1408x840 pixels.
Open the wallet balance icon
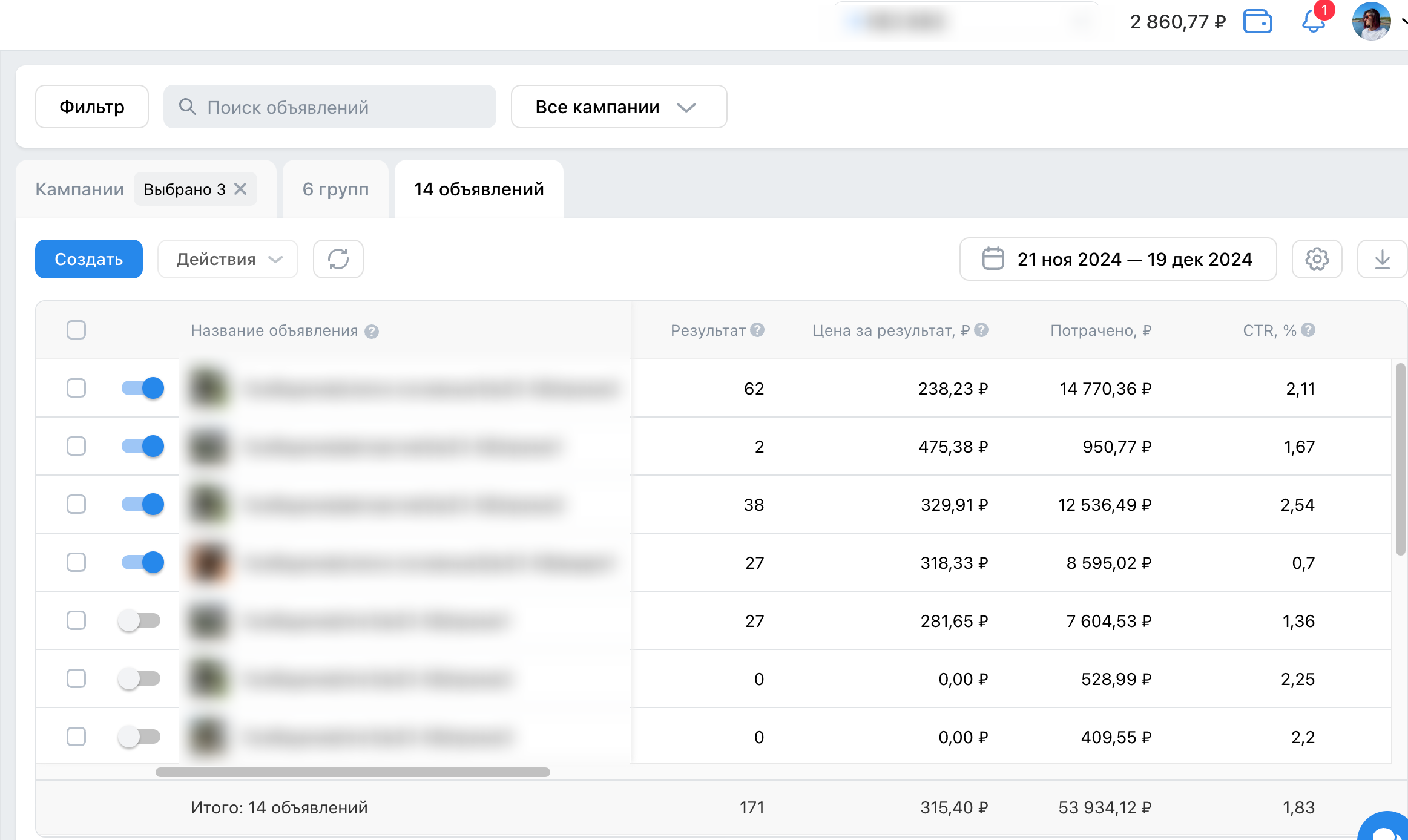(1257, 22)
